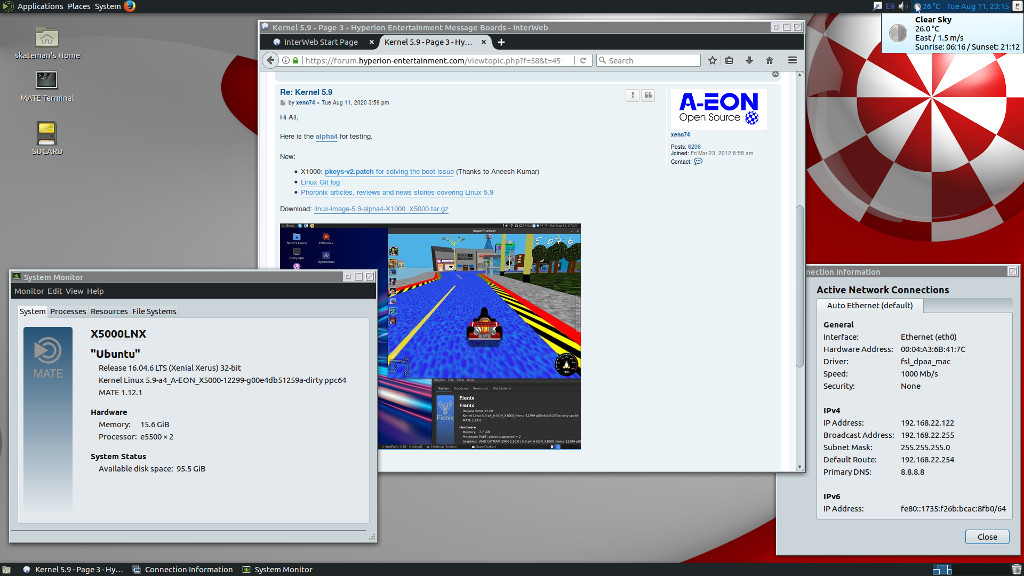This screenshot has width=1024, height=576.
Task: Open the browser downloads arrow icon
Action: click(749, 60)
